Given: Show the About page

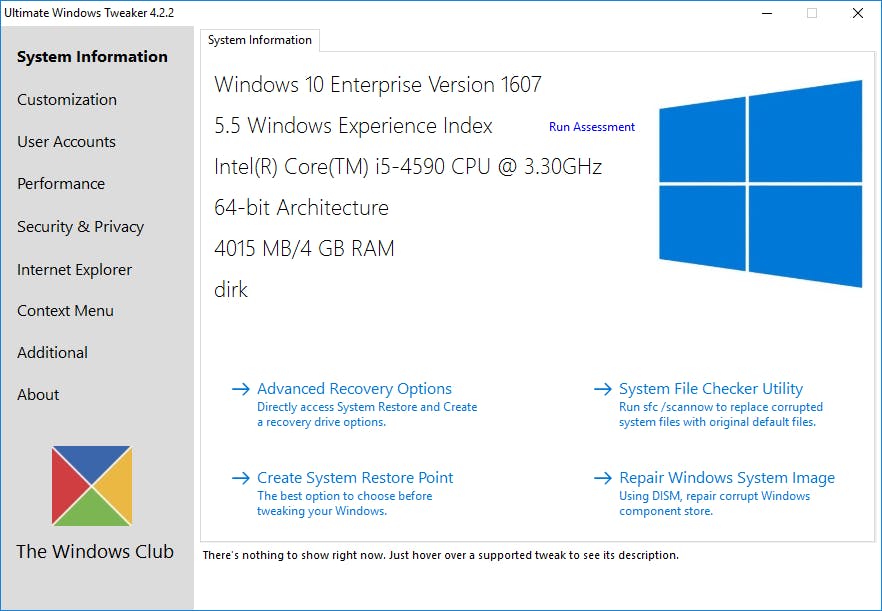Looking at the screenshot, I should click(x=38, y=395).
